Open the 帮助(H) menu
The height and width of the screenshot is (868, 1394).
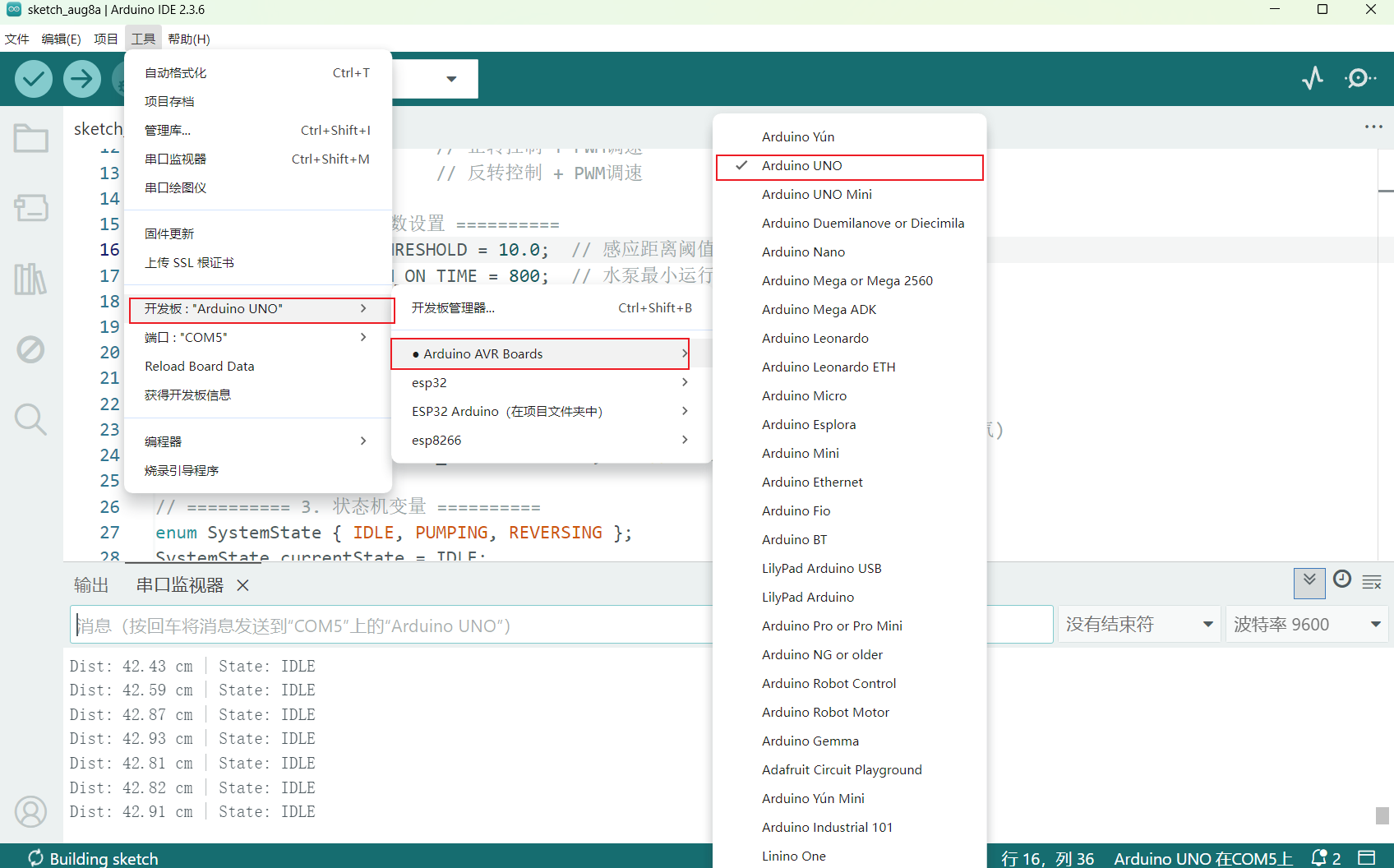(189, 39)
